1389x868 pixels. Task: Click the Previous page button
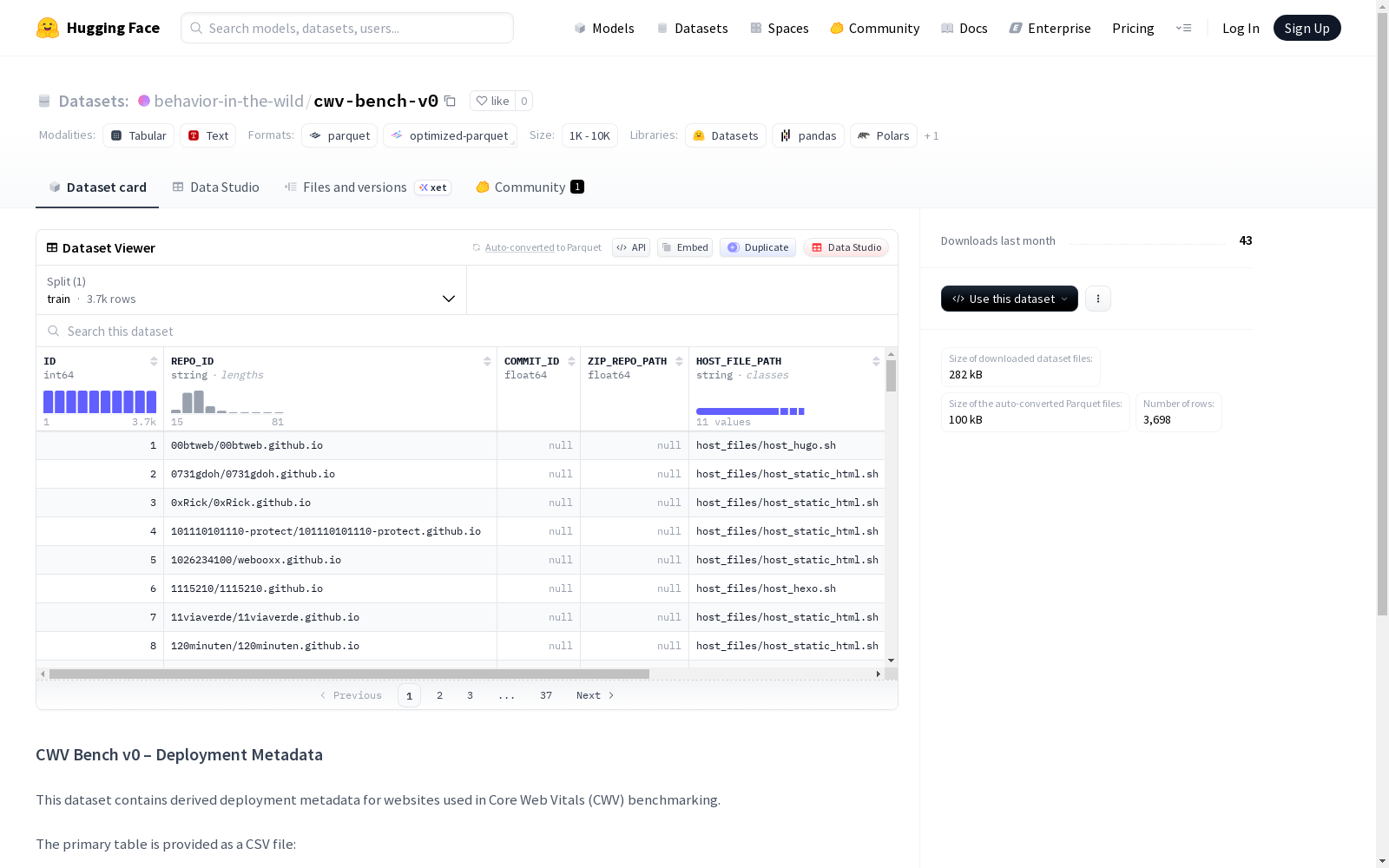351,695
